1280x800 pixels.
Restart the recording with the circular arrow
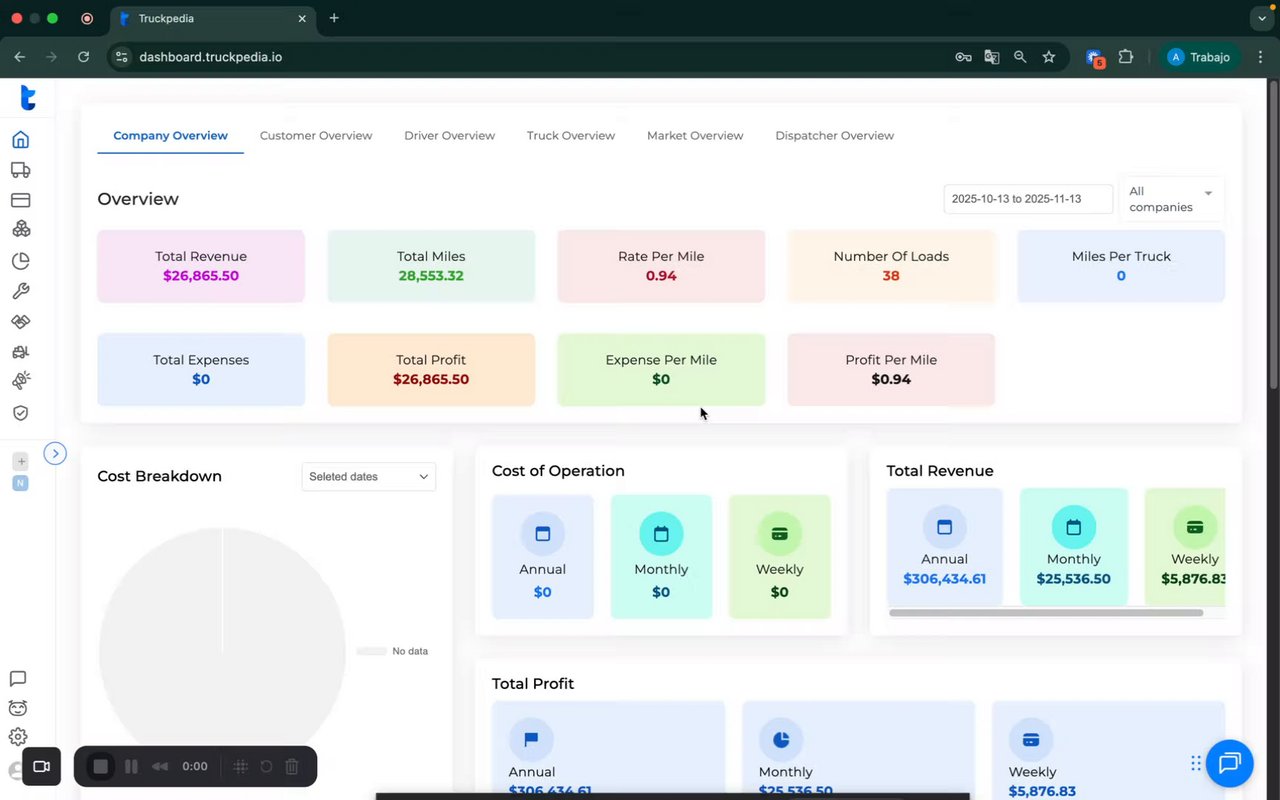[x=266, y=767]
